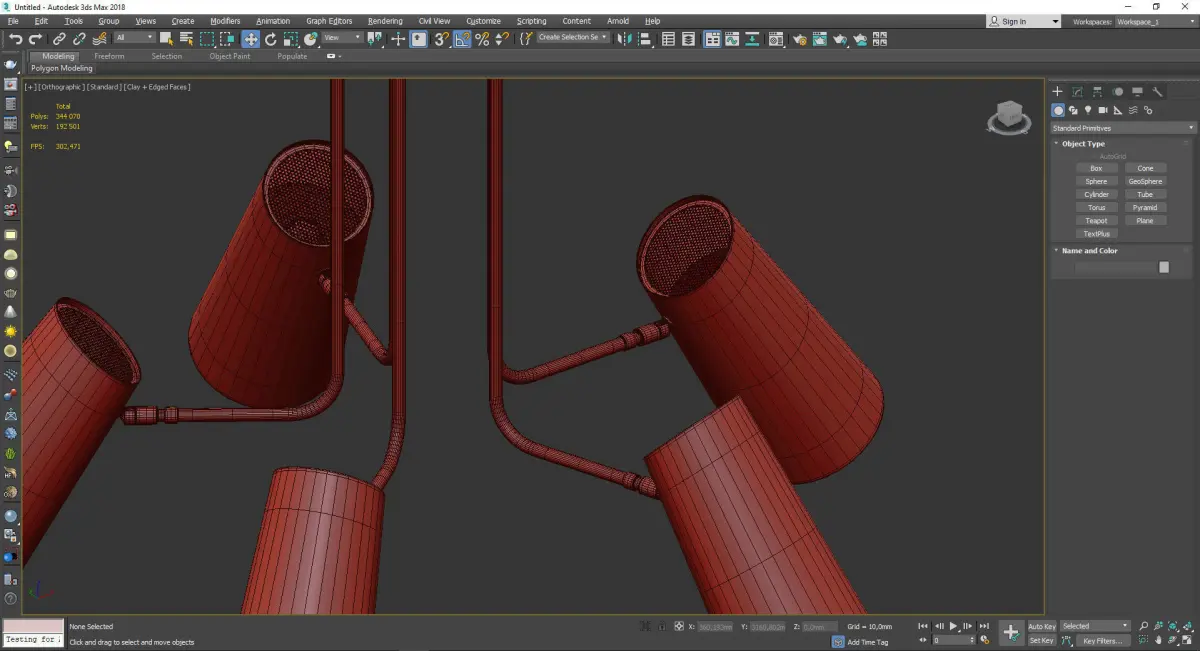The image size is (1200, 651).
Task: Collapse the Object Type rollout
Action: click(1083, 144)
